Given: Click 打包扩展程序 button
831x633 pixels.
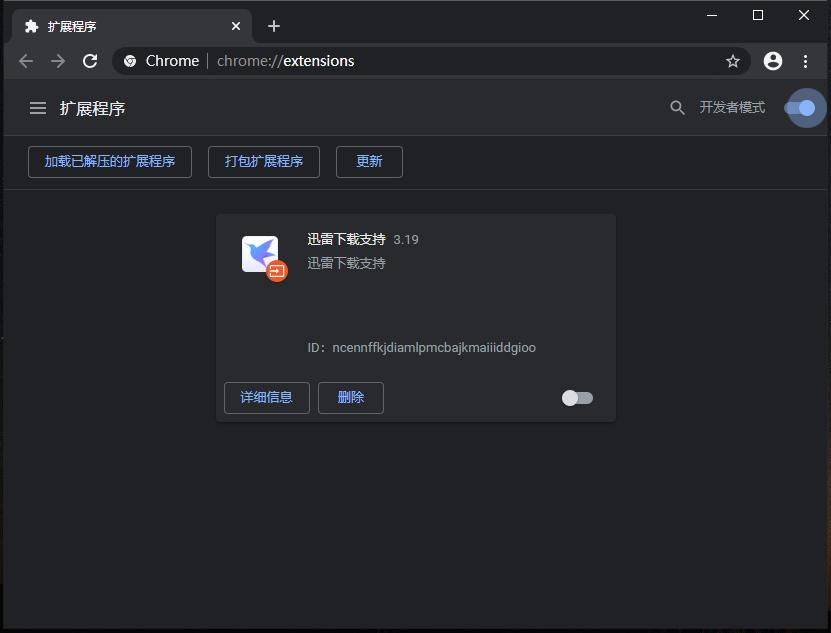Looking at the screenshot, I should click(x=263, y=161).
